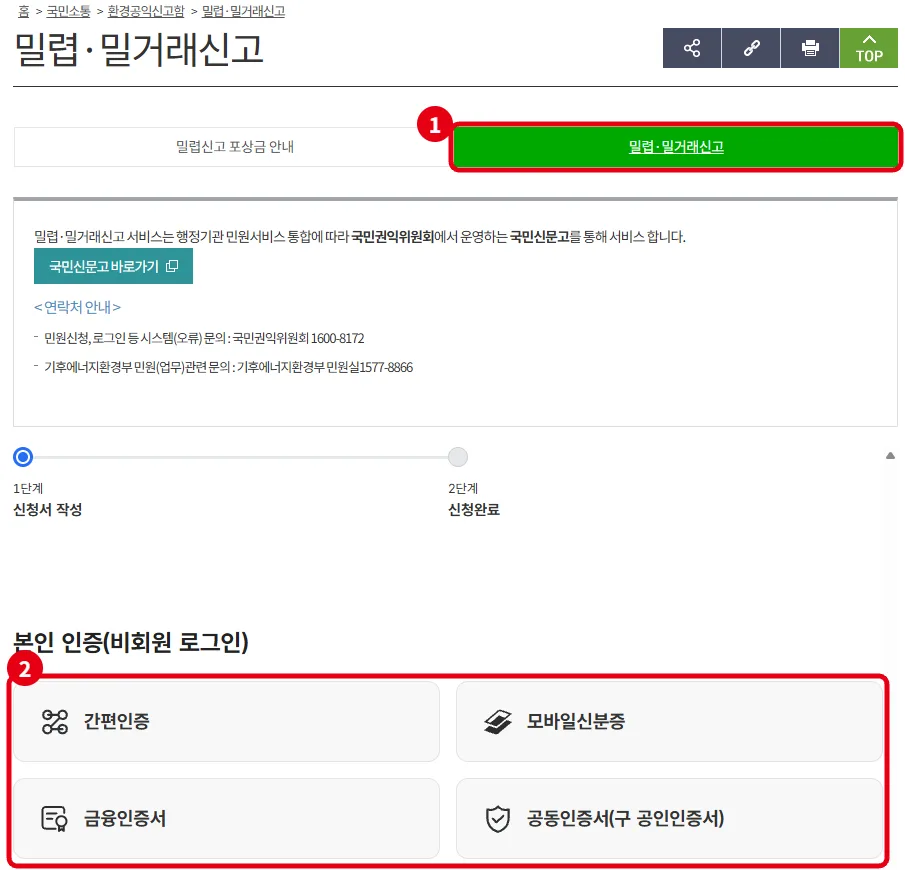Viewport: 905px width, 870px height.
Task: Click the 공동인증서 shield check icon
Action: coord(498,819)
